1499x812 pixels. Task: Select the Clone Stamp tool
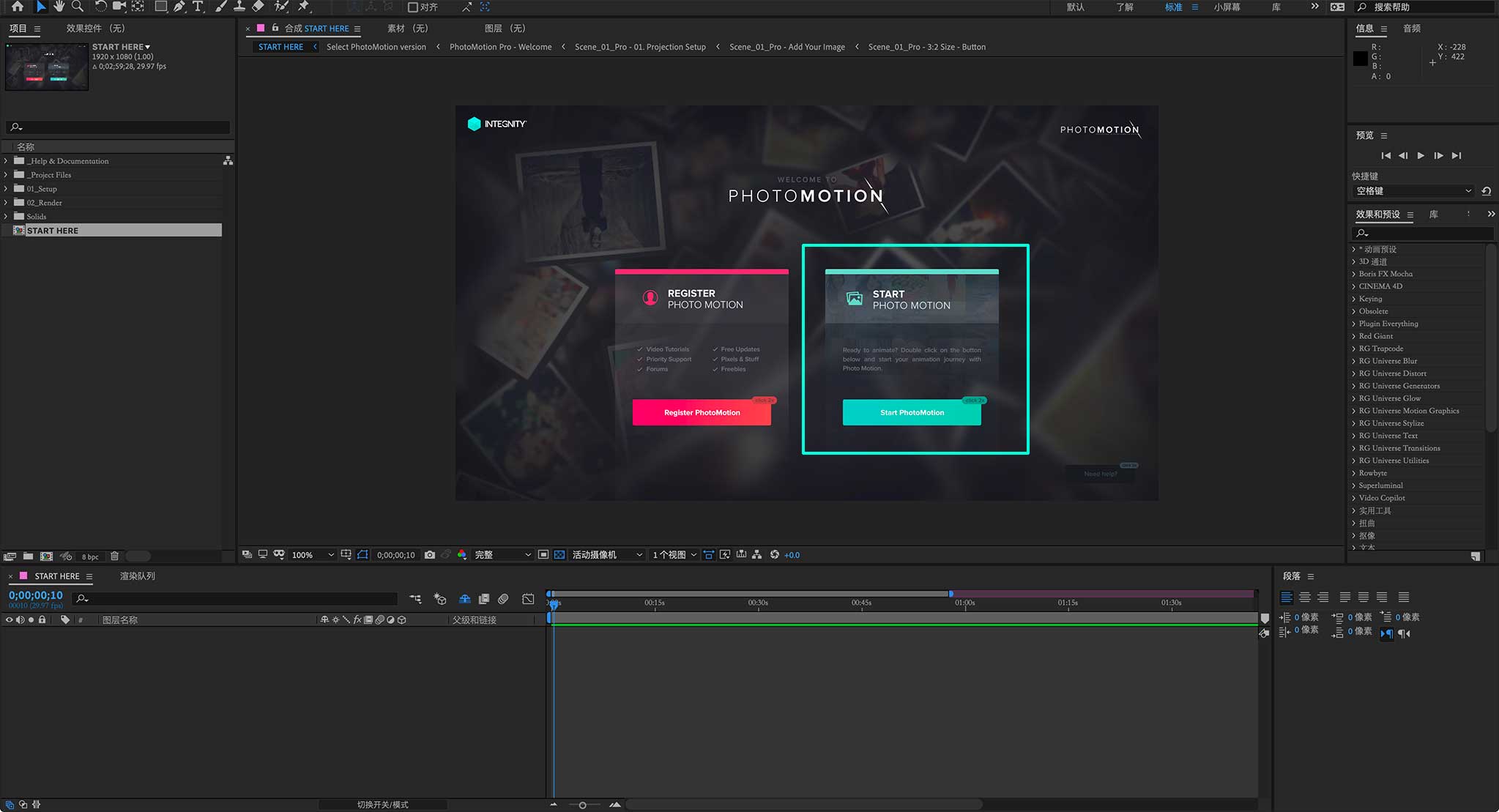(x=239, y=7)
